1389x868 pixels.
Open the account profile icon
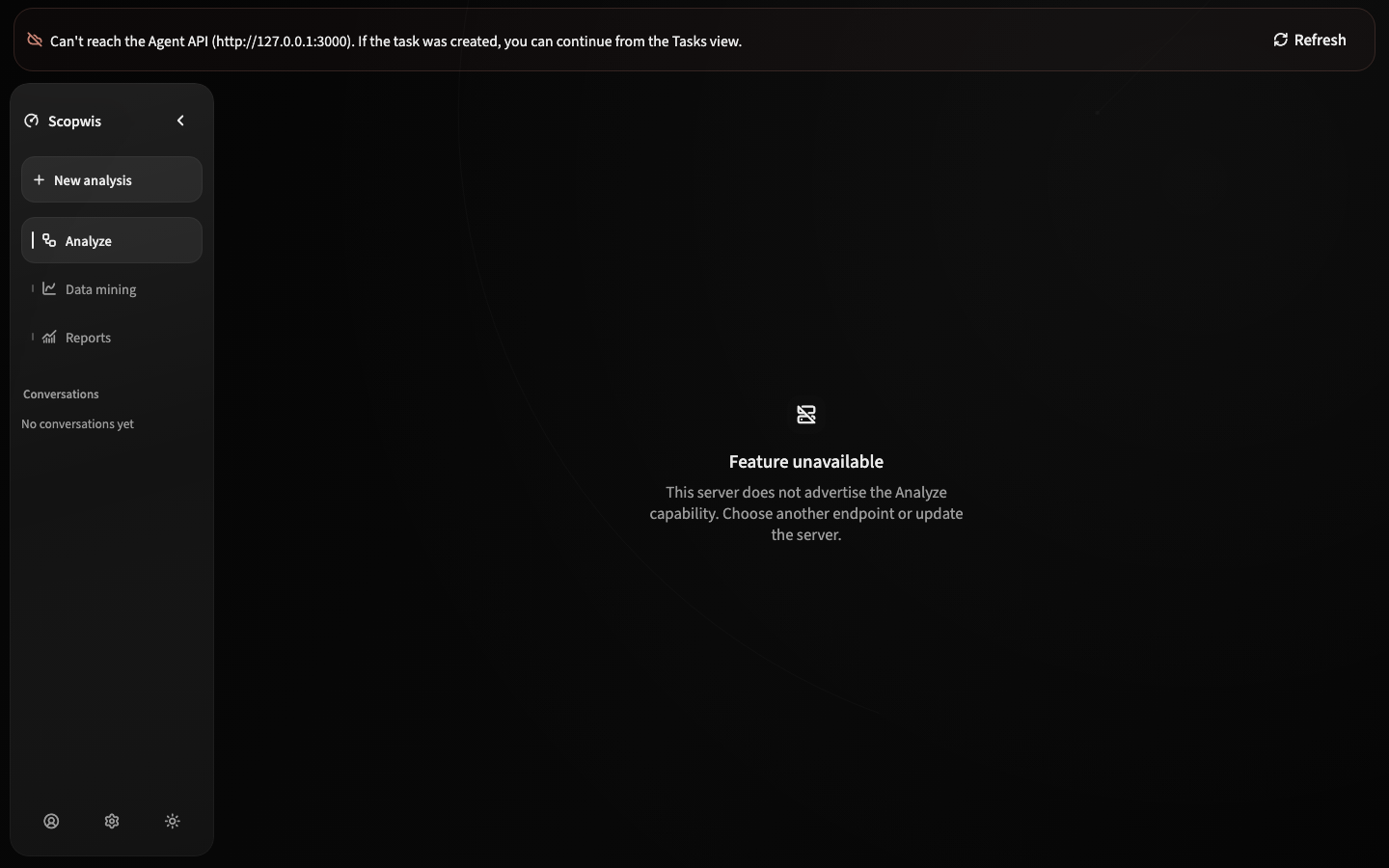coord(51,821)
